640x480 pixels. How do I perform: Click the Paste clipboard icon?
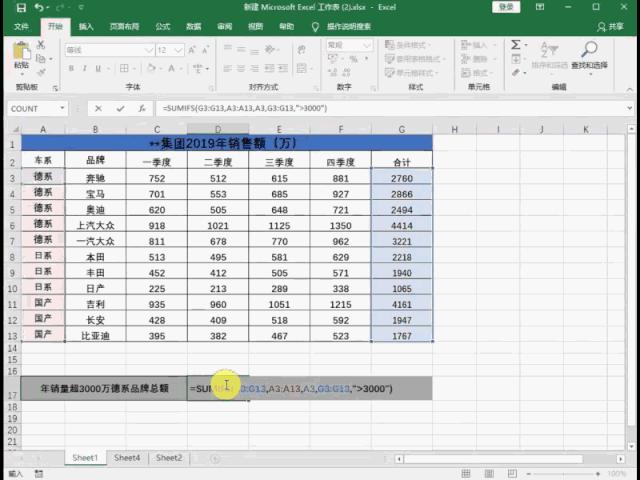(x=21, y=52)
